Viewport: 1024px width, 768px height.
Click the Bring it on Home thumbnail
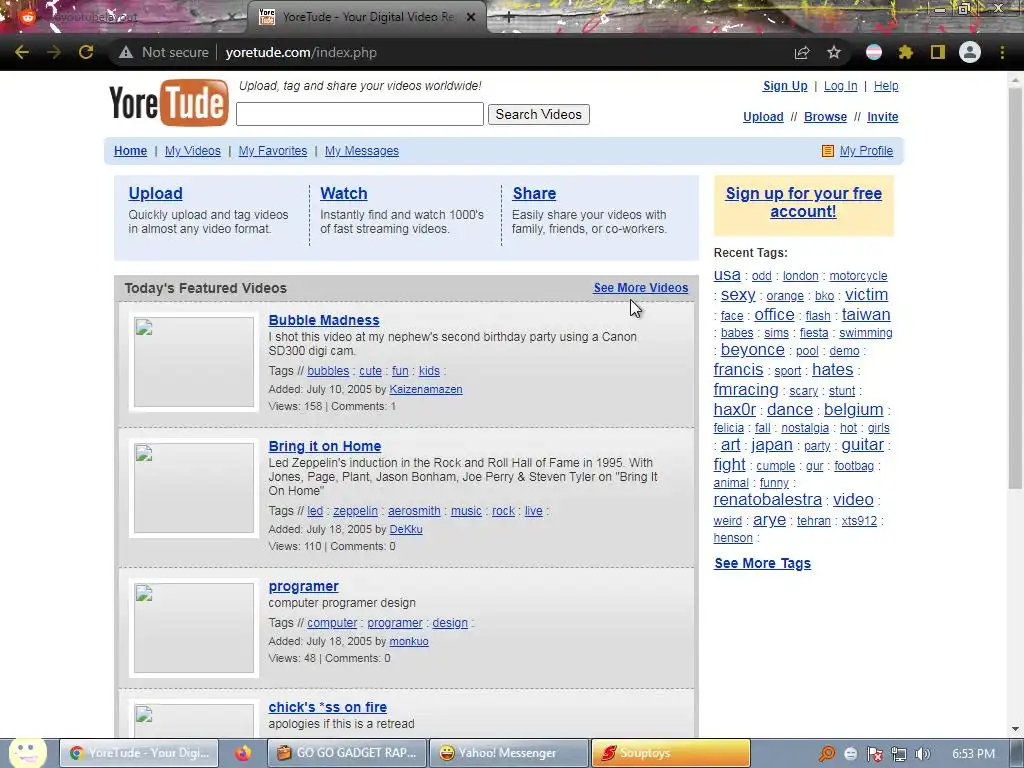[194, 488]
